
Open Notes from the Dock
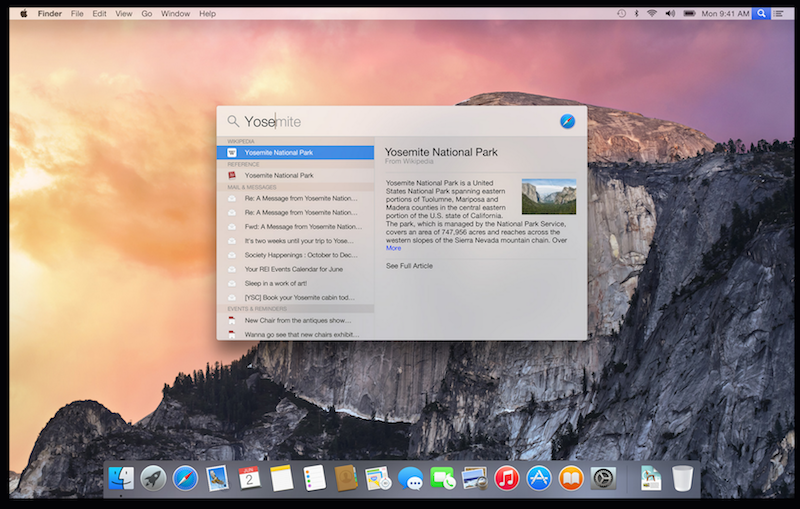282,479
